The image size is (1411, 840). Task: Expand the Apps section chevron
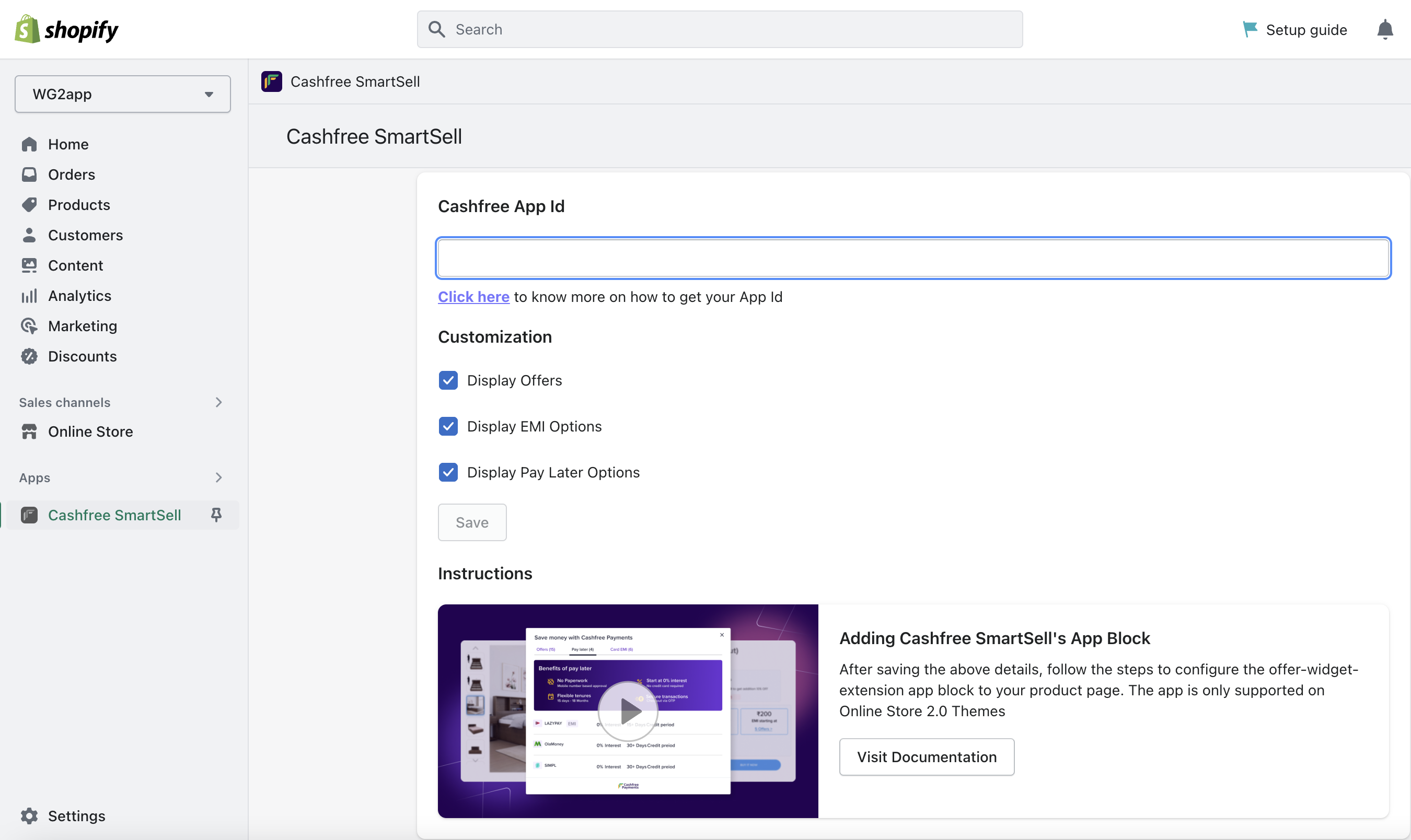pyautogui.click(x=218, y=478)
